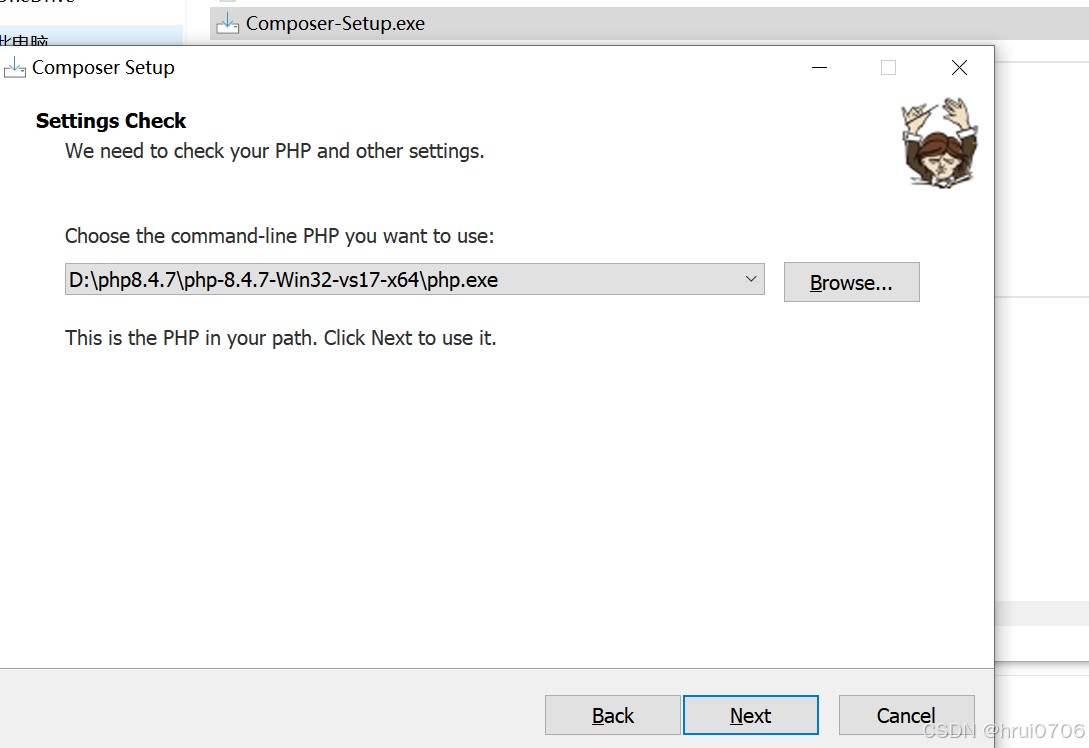
Task: Click the Composer conductor mascot logo
Action: [939, 142]
